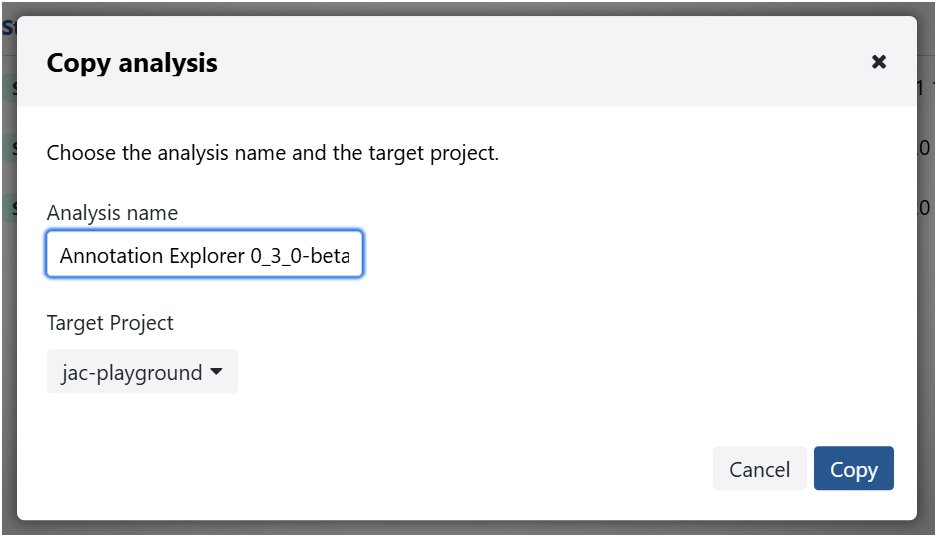Click dimmed backdrop below the dialog

coord(468,529)
